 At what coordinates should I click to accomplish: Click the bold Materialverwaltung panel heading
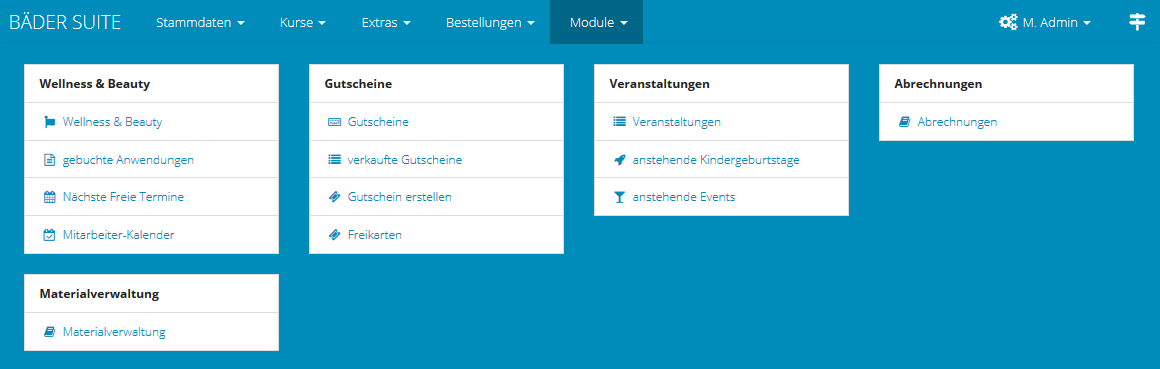(x=99, y=294)
